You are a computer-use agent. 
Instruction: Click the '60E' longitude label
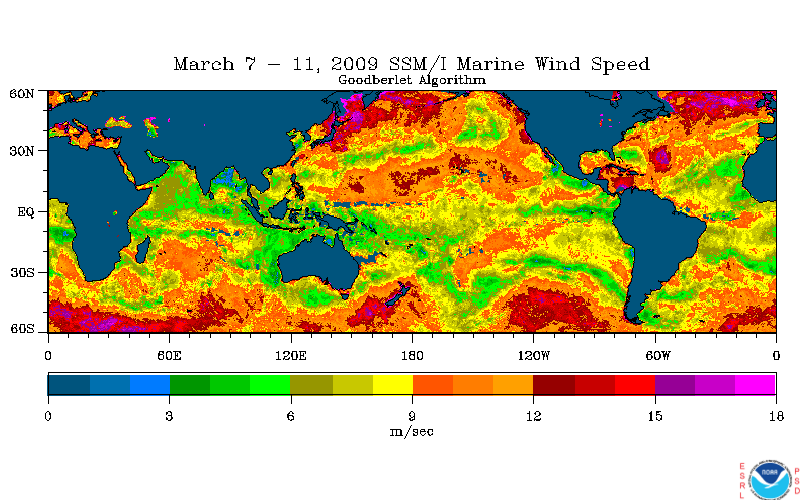(x=169, y=356)
